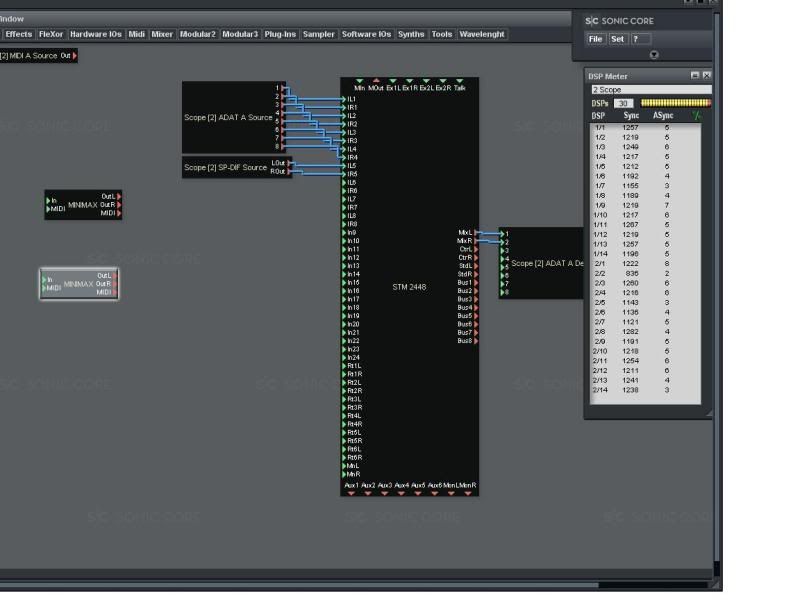Click the ? help button
This screenshot has height=600, width=800.
point(640,39)
